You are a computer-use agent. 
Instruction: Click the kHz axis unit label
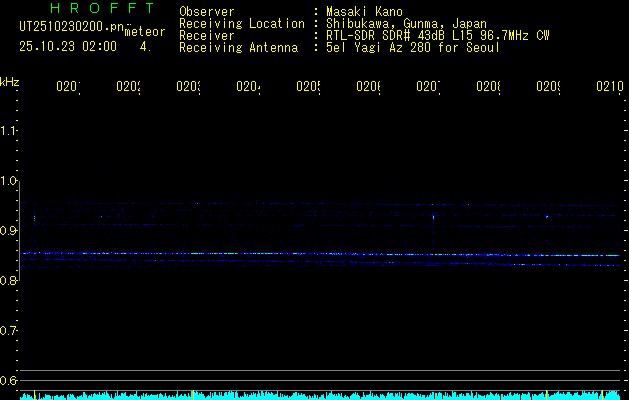(x=10, y=82)
